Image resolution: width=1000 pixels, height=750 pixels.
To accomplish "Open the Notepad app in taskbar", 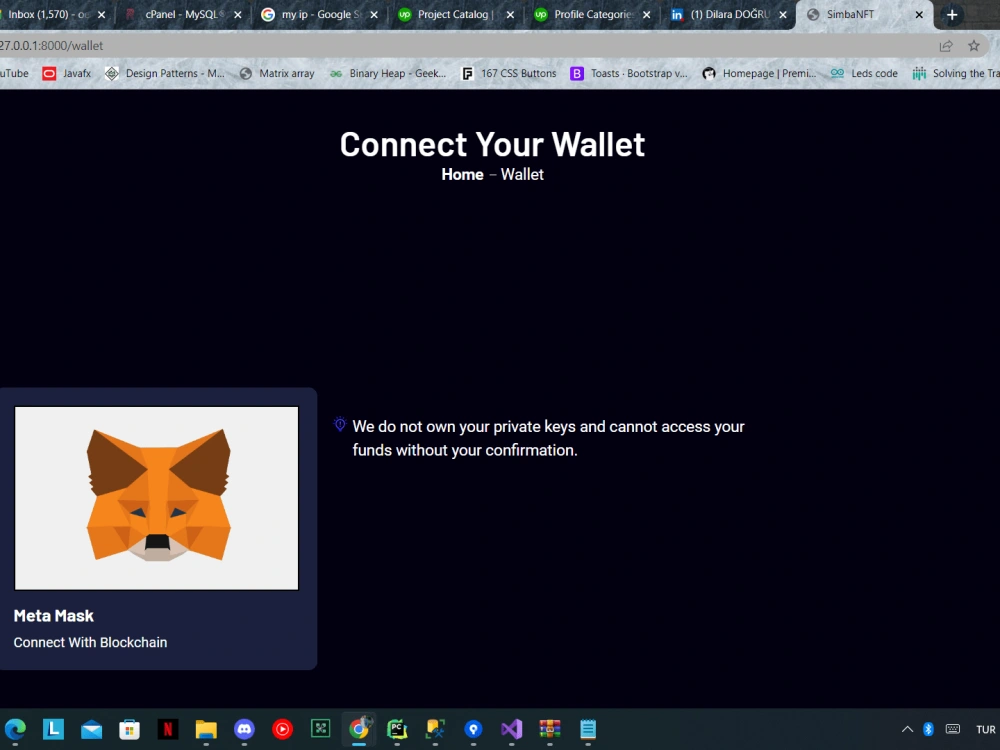I will click(588, 729).
